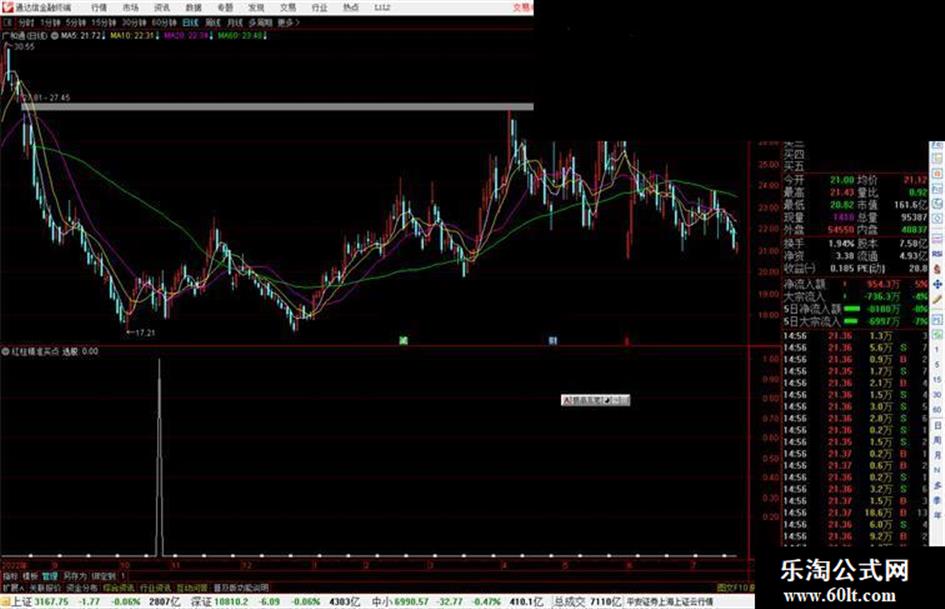Select the 周线 weekly period
Screen dimensions: 945x609
[x=213, y=22]
